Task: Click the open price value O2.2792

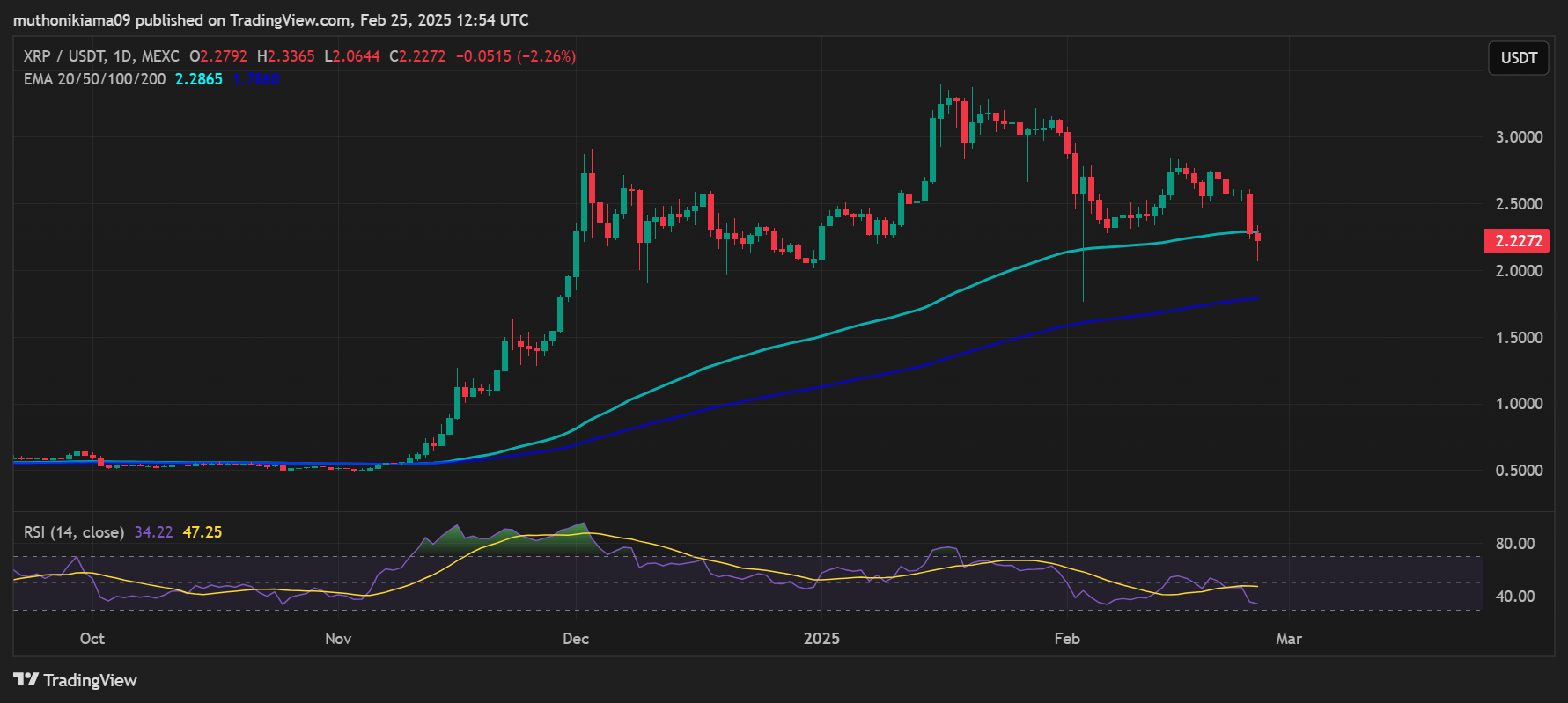Action: [218, 56]
